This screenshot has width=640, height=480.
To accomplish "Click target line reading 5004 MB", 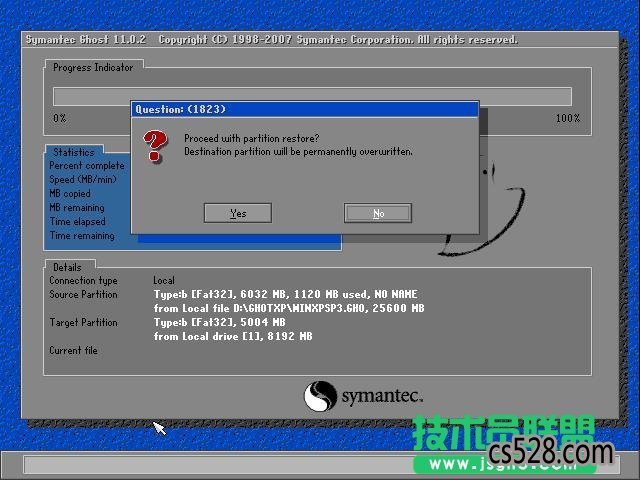I will [x=220, y=322].
